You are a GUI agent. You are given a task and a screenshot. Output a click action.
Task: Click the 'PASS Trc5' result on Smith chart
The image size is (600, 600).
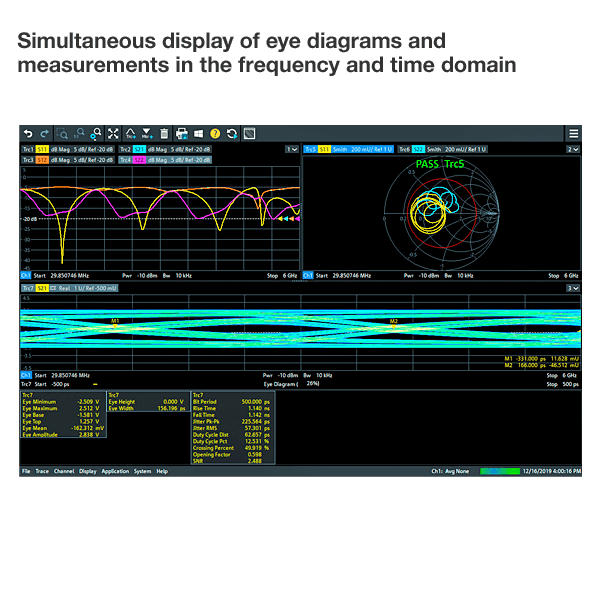[440, 164]
